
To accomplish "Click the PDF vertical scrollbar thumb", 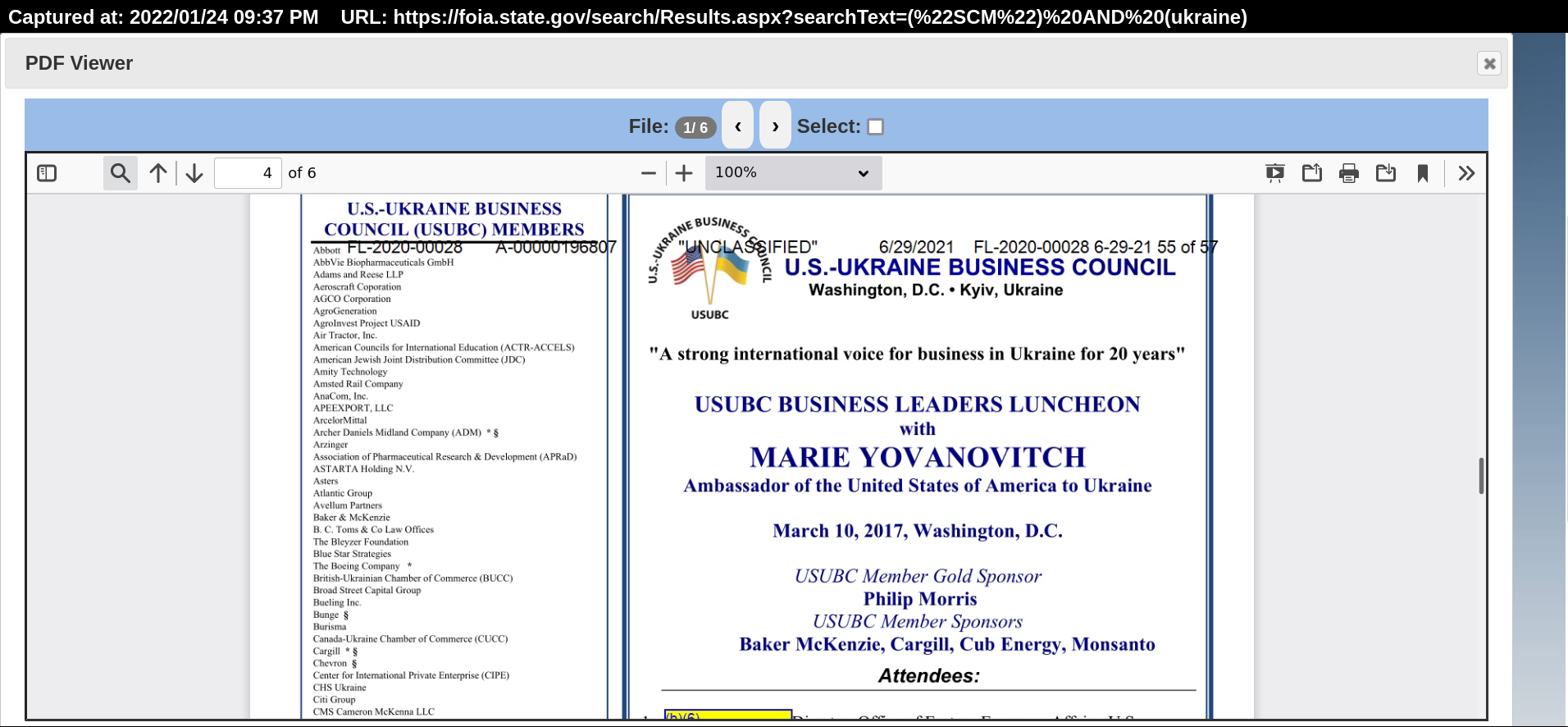I will (1481, 476).
